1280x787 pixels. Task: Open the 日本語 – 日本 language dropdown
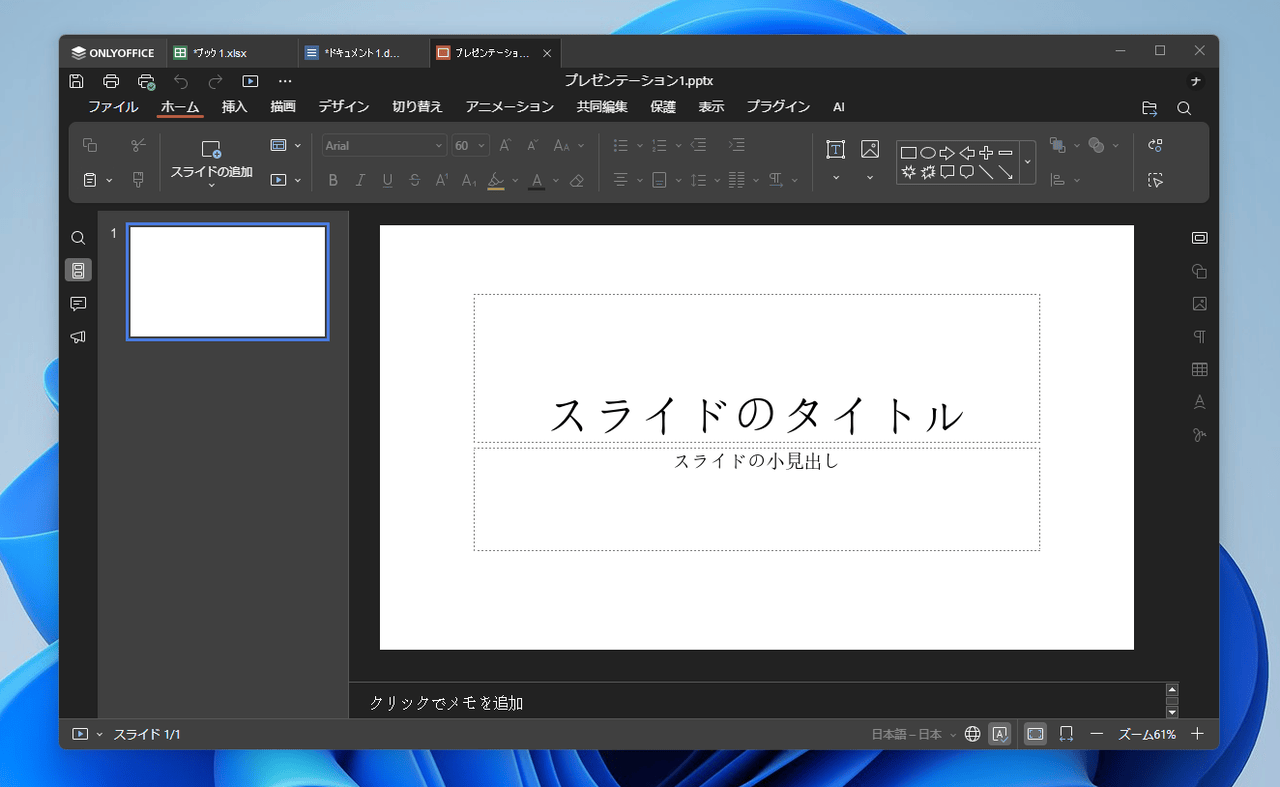click(x=914, y=734)
